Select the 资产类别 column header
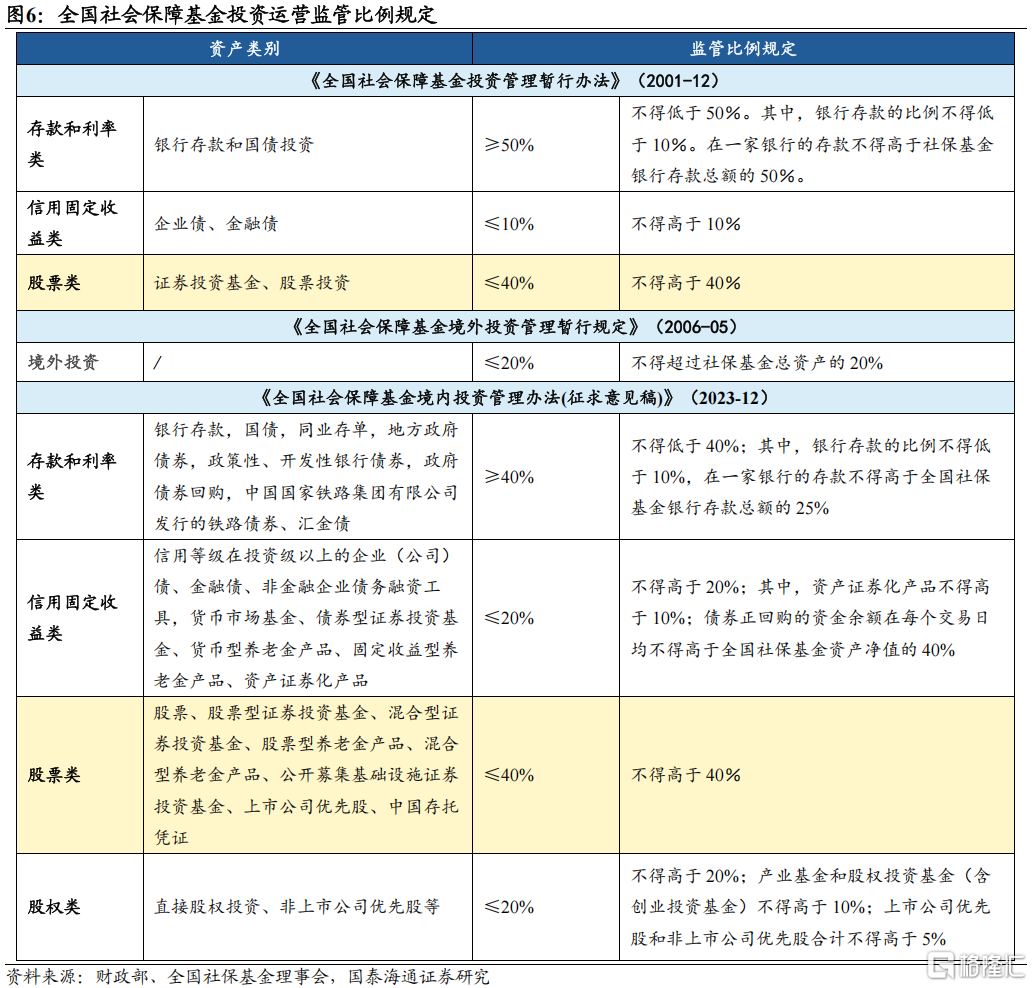The image size is (1033, 988). coord(244,49)
